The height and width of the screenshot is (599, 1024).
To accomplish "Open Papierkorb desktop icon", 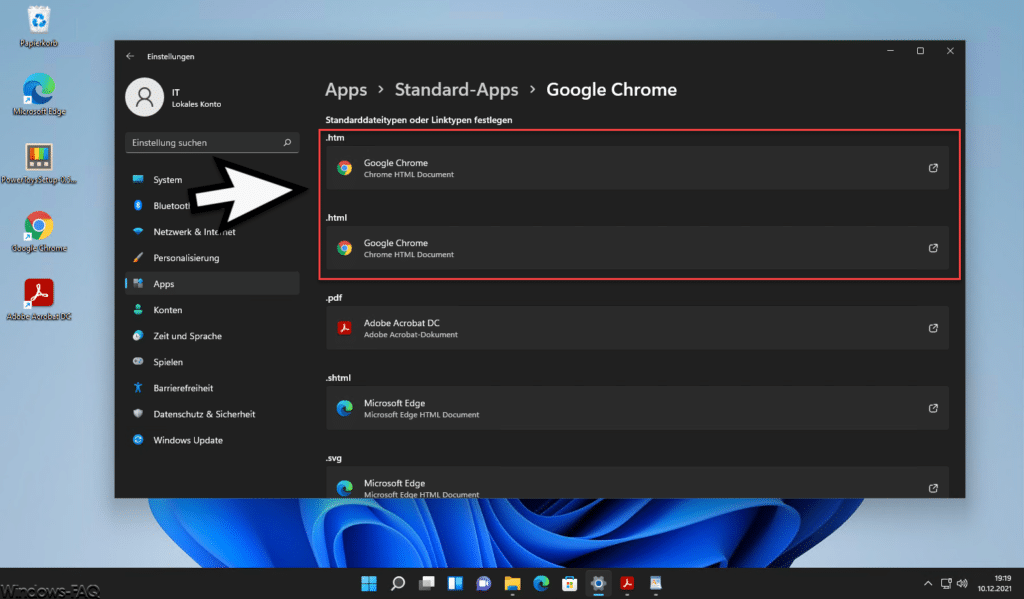I will point(39,26).
